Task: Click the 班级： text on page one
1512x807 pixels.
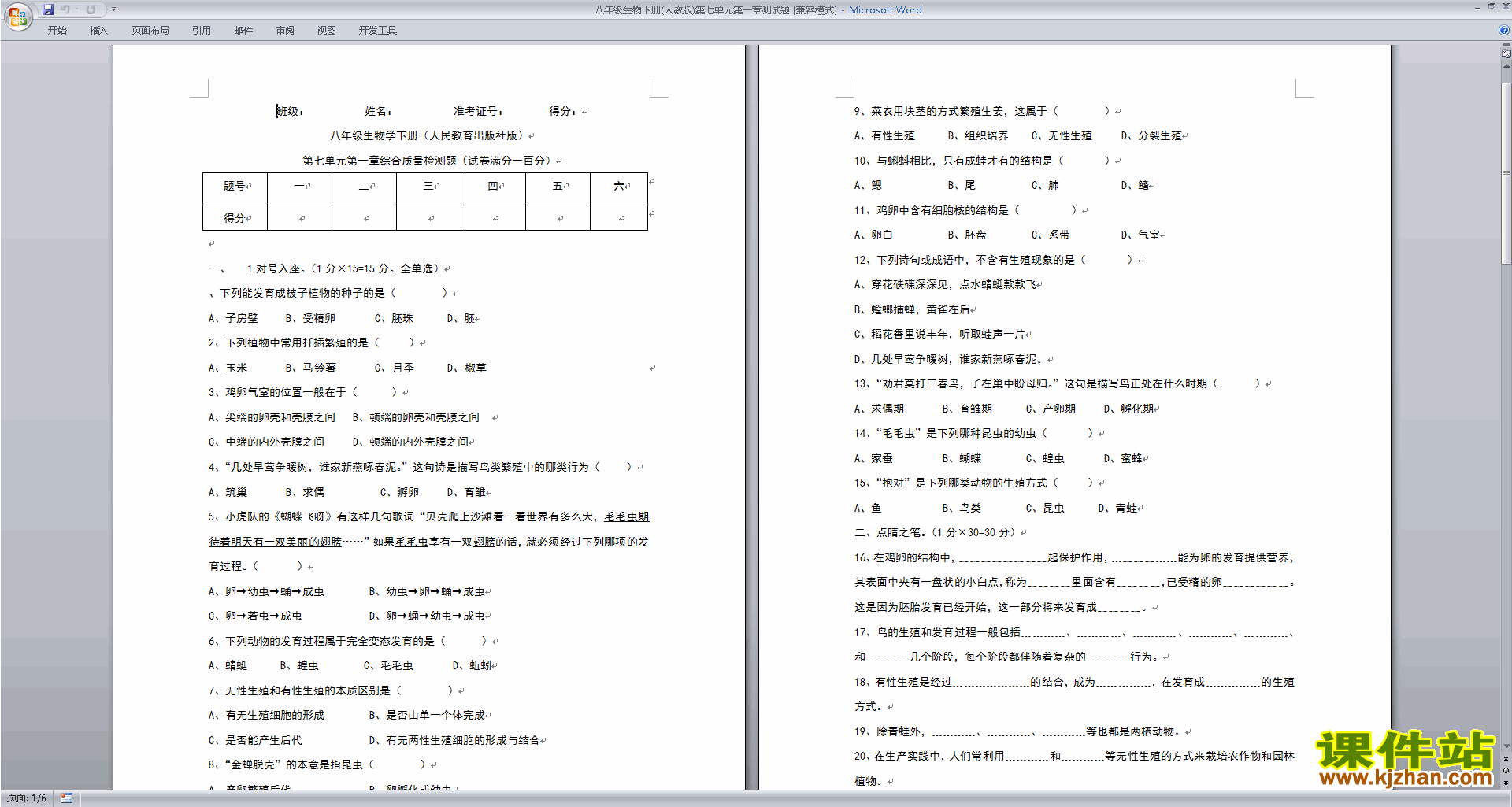Action: [x=291, y=112]
